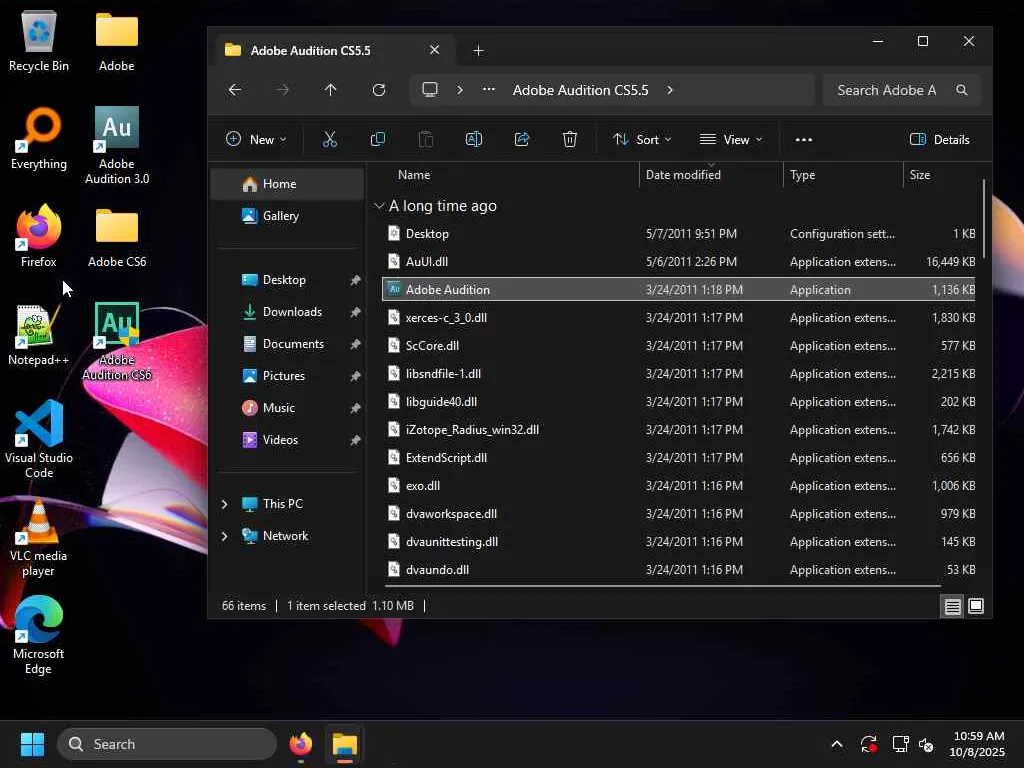Launch Visual Studio Code desktop shortcut
The height and width of the screenshot is (768, 1024).
39,439
